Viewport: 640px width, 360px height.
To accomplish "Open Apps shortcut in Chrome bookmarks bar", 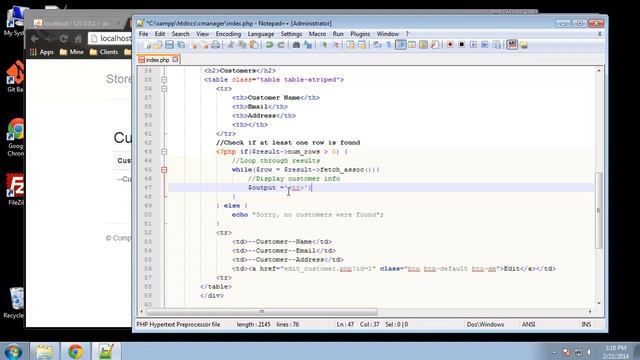I will coord(42,52).
